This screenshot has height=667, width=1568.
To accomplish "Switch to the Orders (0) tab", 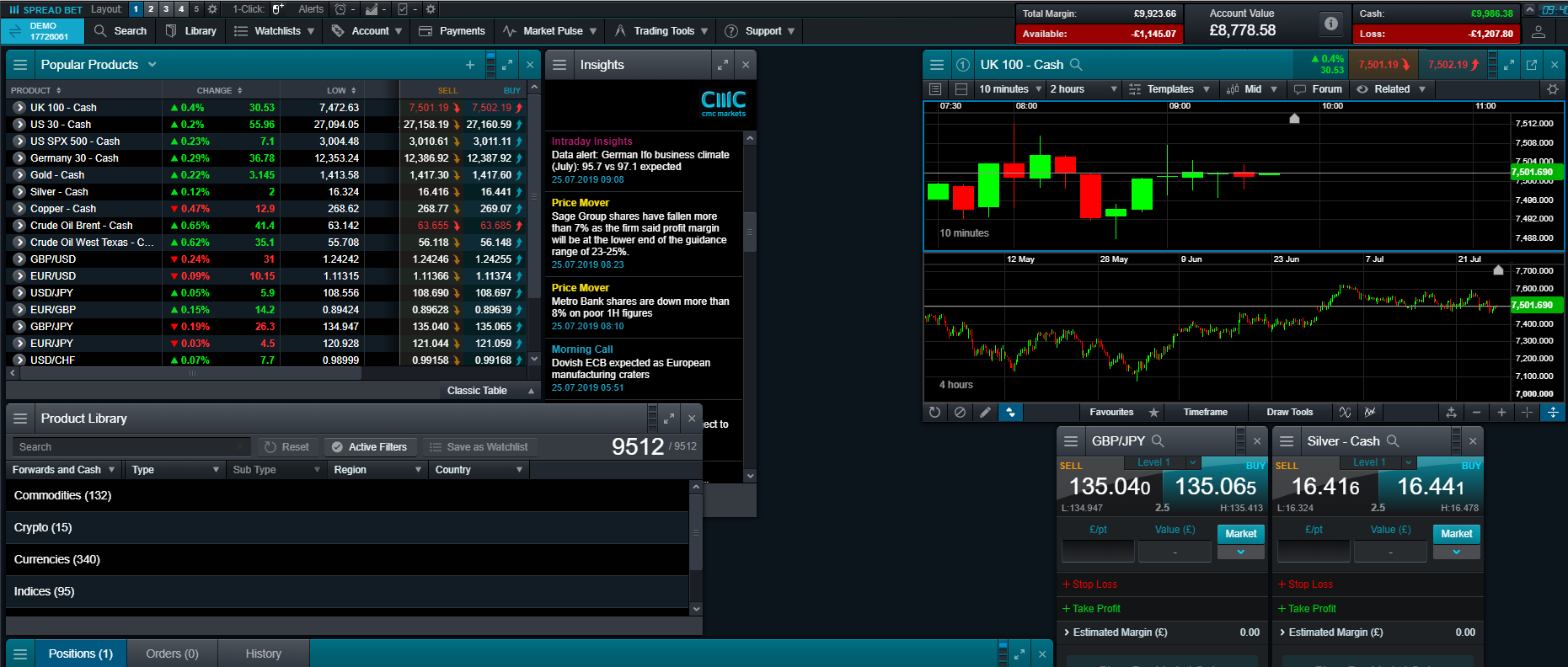I will pos(172,654).
